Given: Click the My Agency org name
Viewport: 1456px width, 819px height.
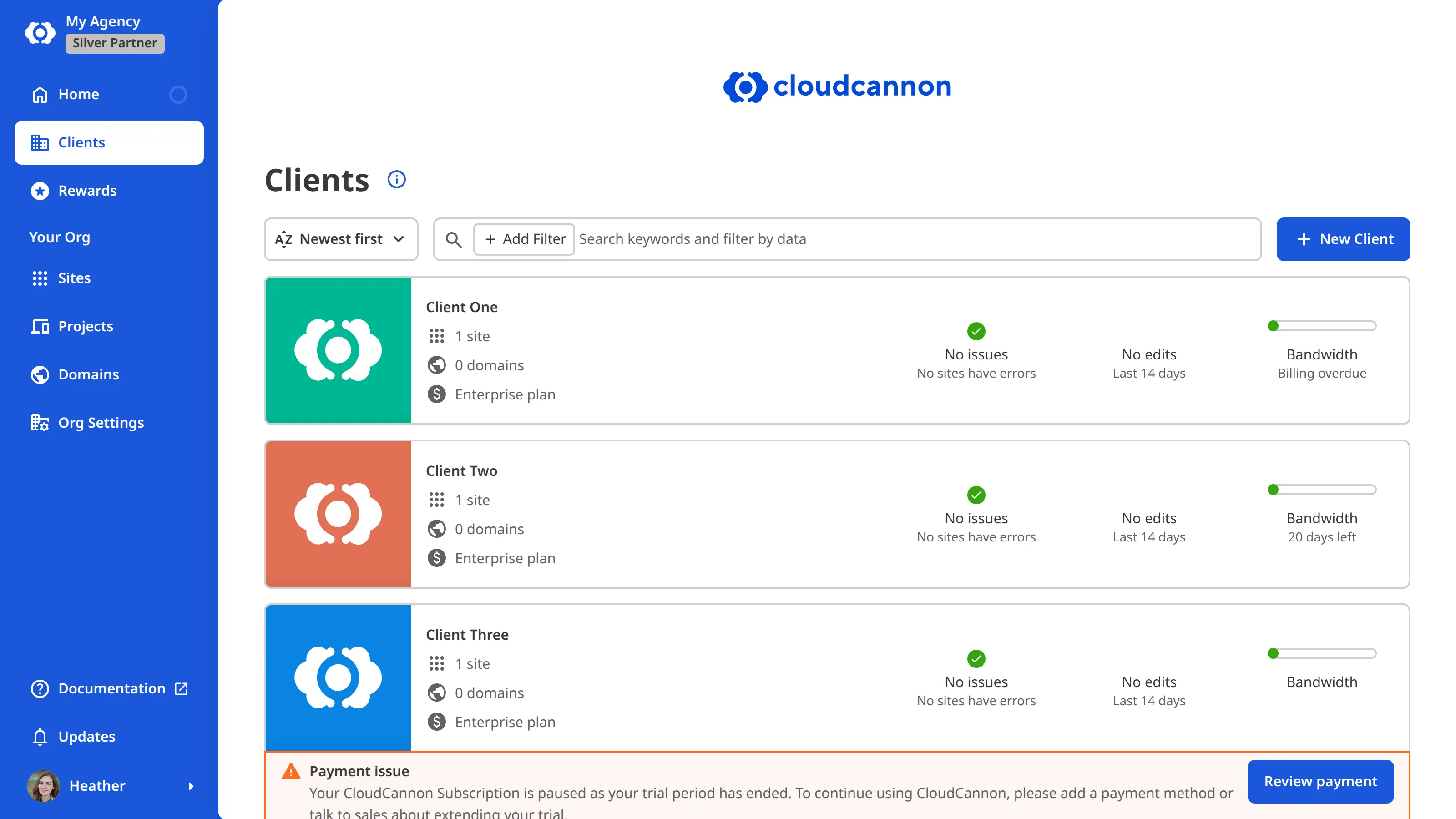Looking at the screenshot, I should tap(103, 21).
